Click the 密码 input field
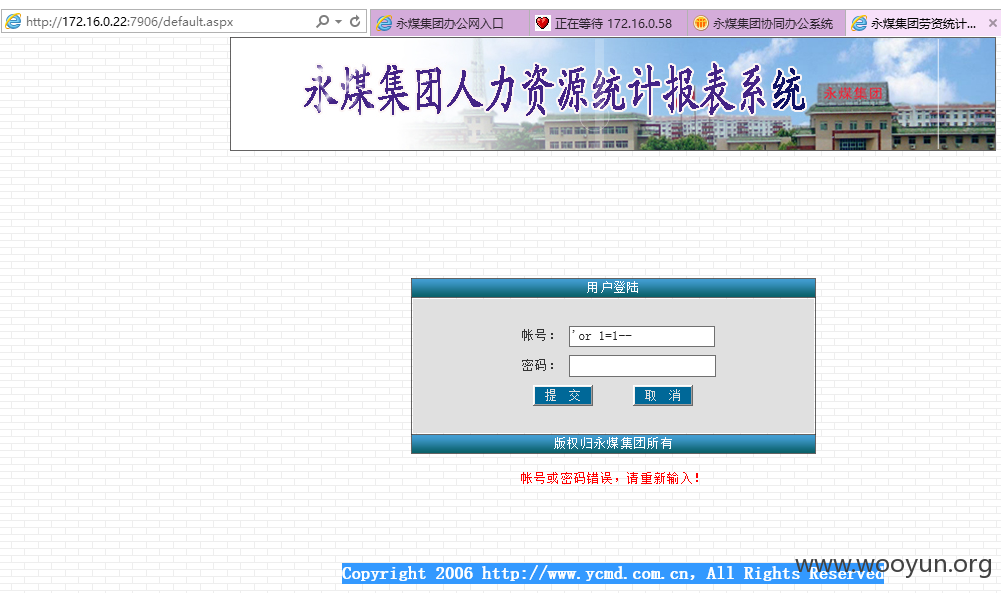 tap(642, 366)
